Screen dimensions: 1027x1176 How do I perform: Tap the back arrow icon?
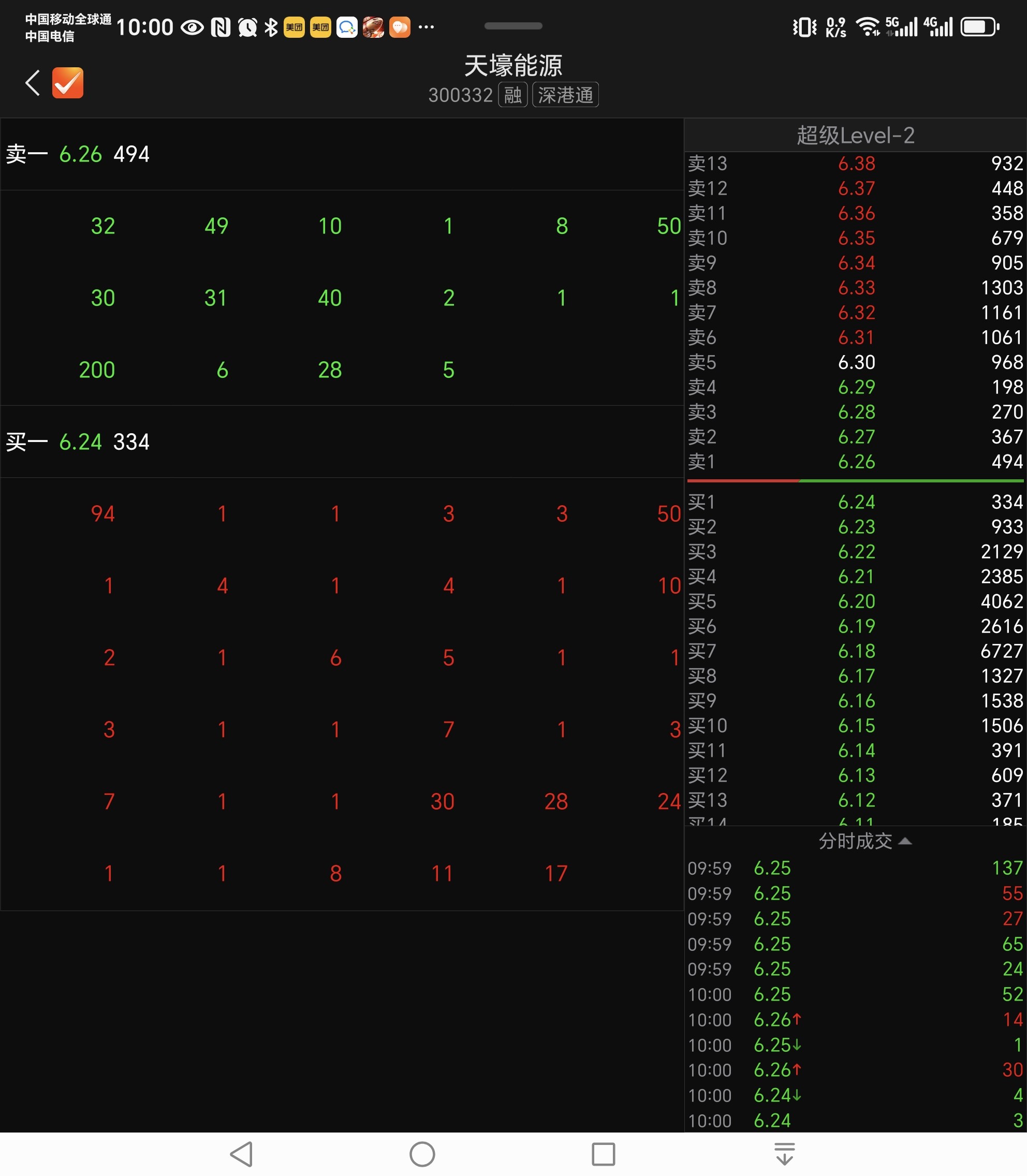[x=33, y=83]
